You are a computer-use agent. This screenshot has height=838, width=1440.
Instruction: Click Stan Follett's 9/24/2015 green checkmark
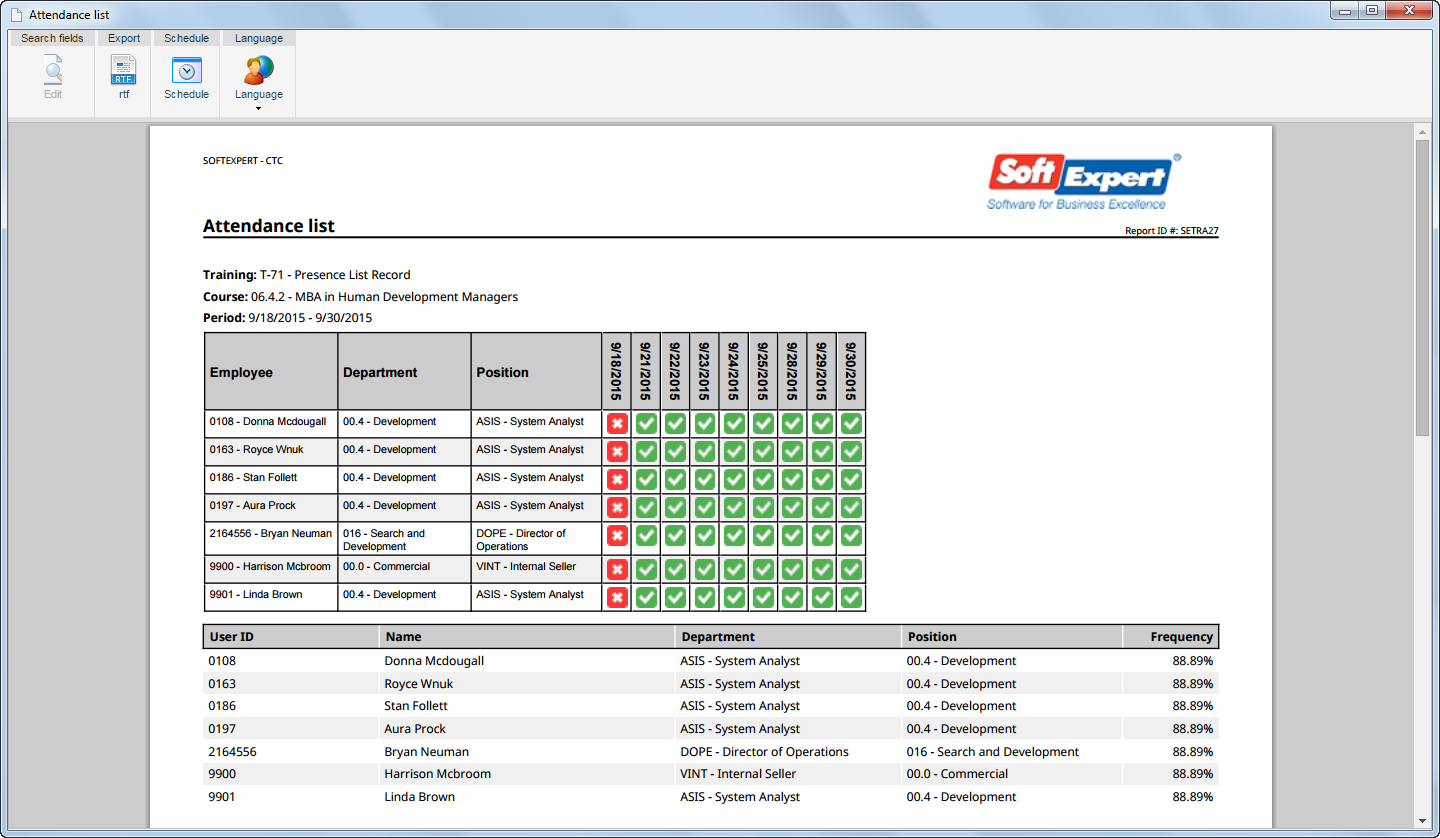point(734,479)
